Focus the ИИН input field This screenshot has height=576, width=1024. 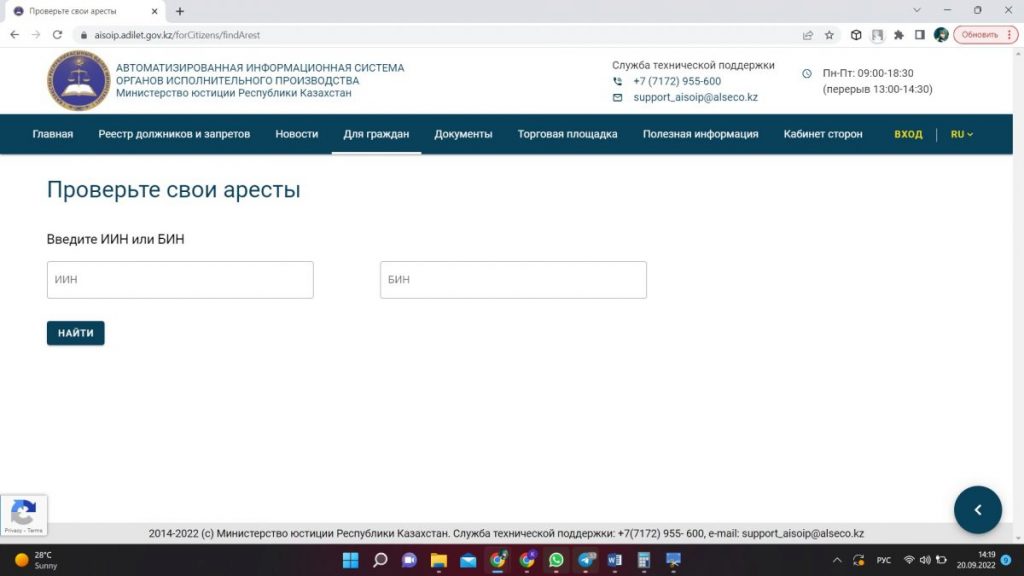180,280
